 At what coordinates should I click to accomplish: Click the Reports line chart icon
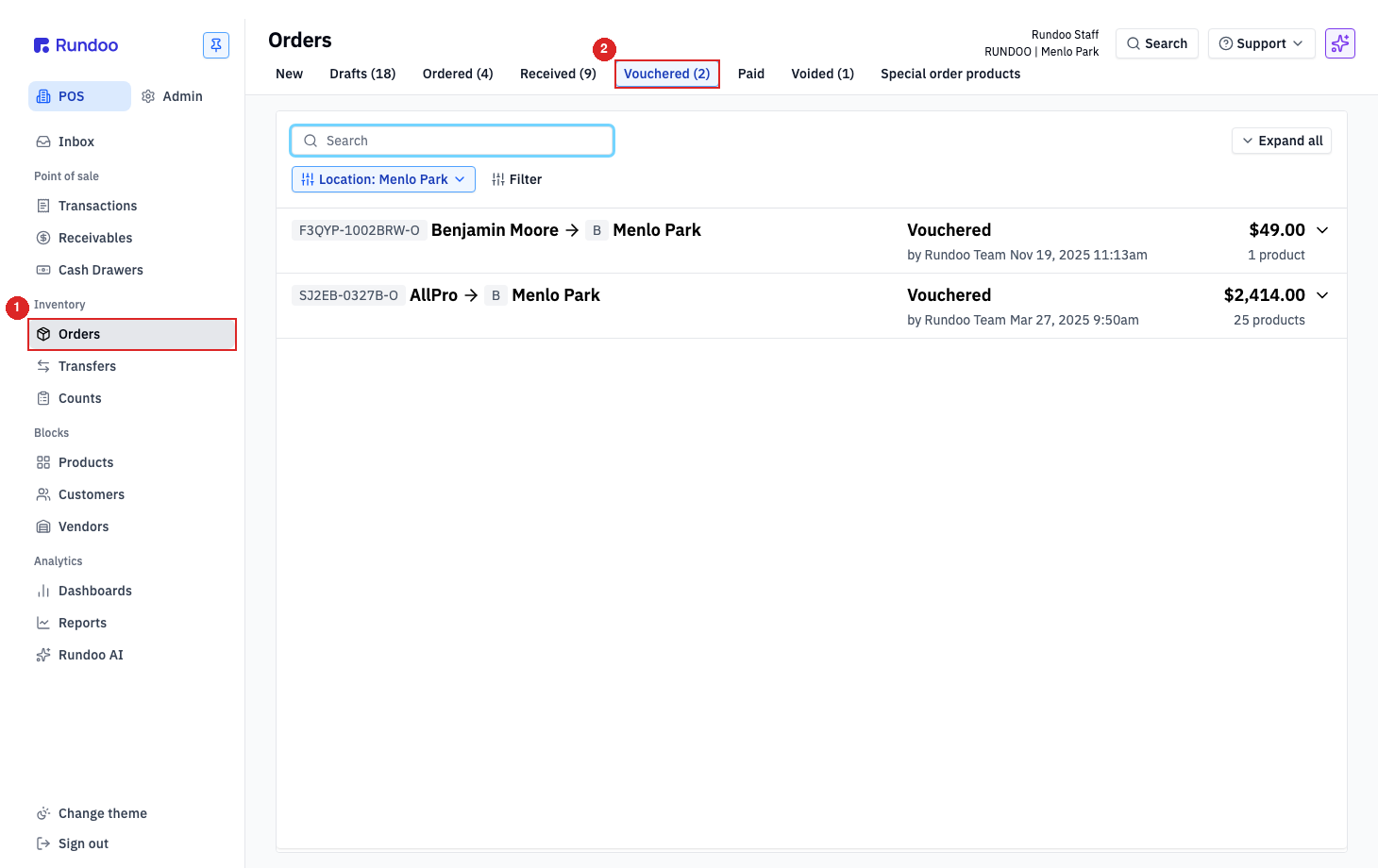point(43,623)
